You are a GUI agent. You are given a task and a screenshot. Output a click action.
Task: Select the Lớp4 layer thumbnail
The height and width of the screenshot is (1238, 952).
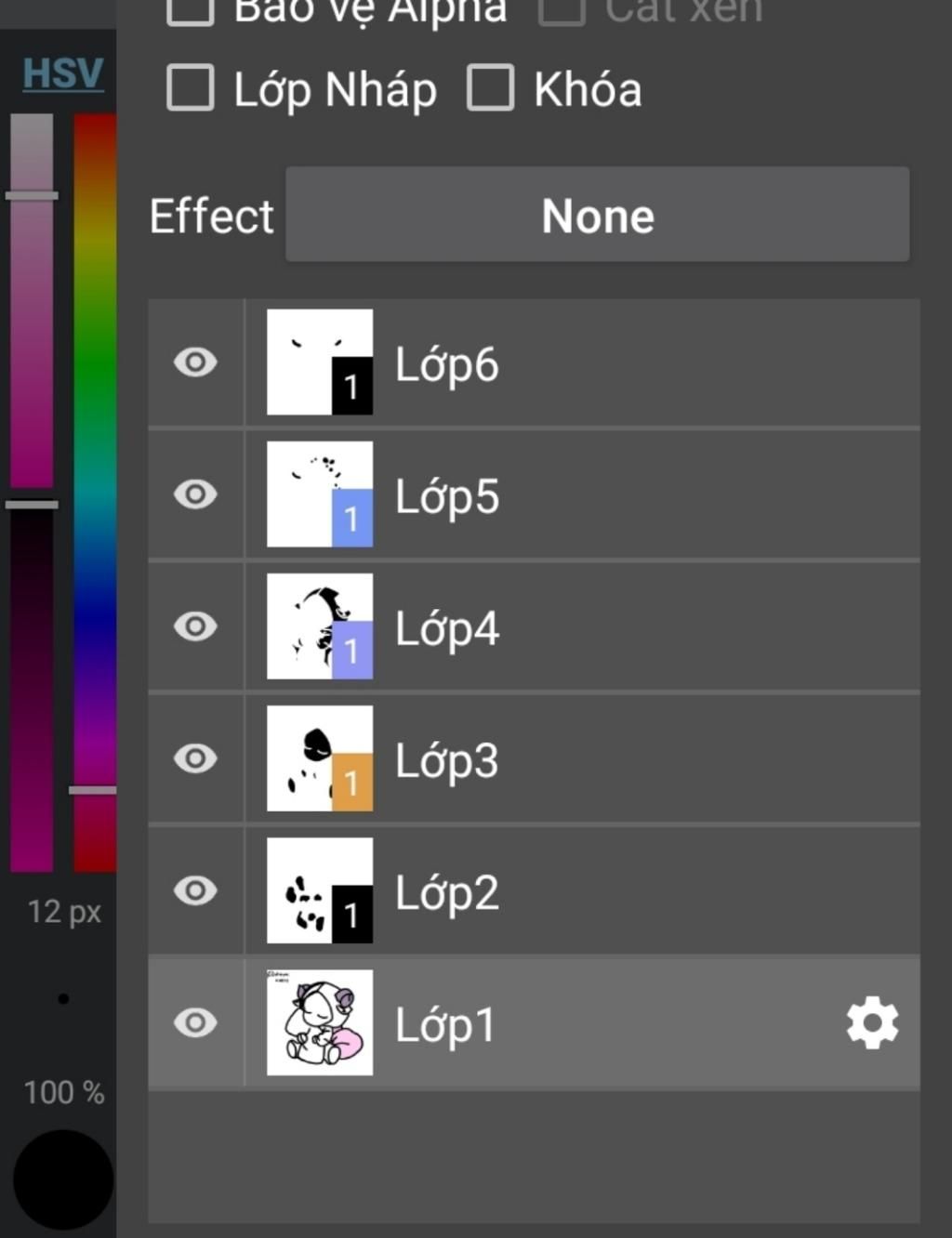320,626
